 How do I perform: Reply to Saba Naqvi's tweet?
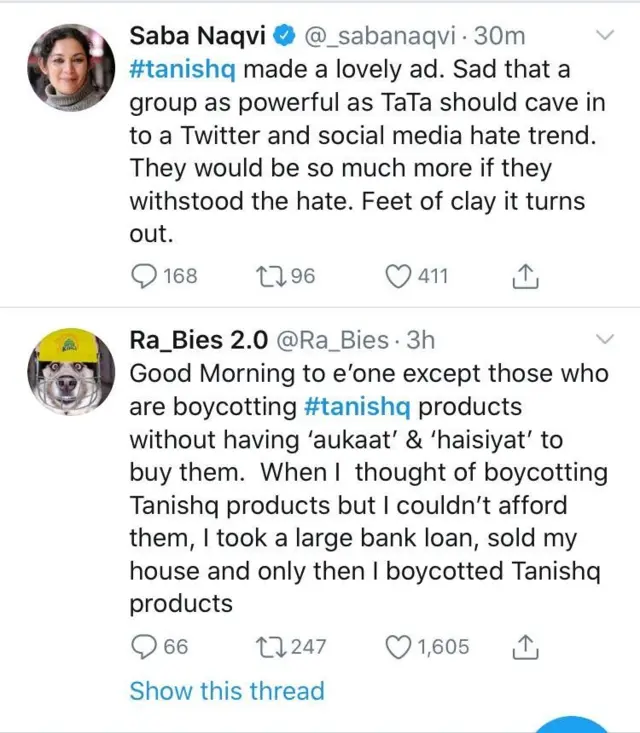click(x=146, y=276)
